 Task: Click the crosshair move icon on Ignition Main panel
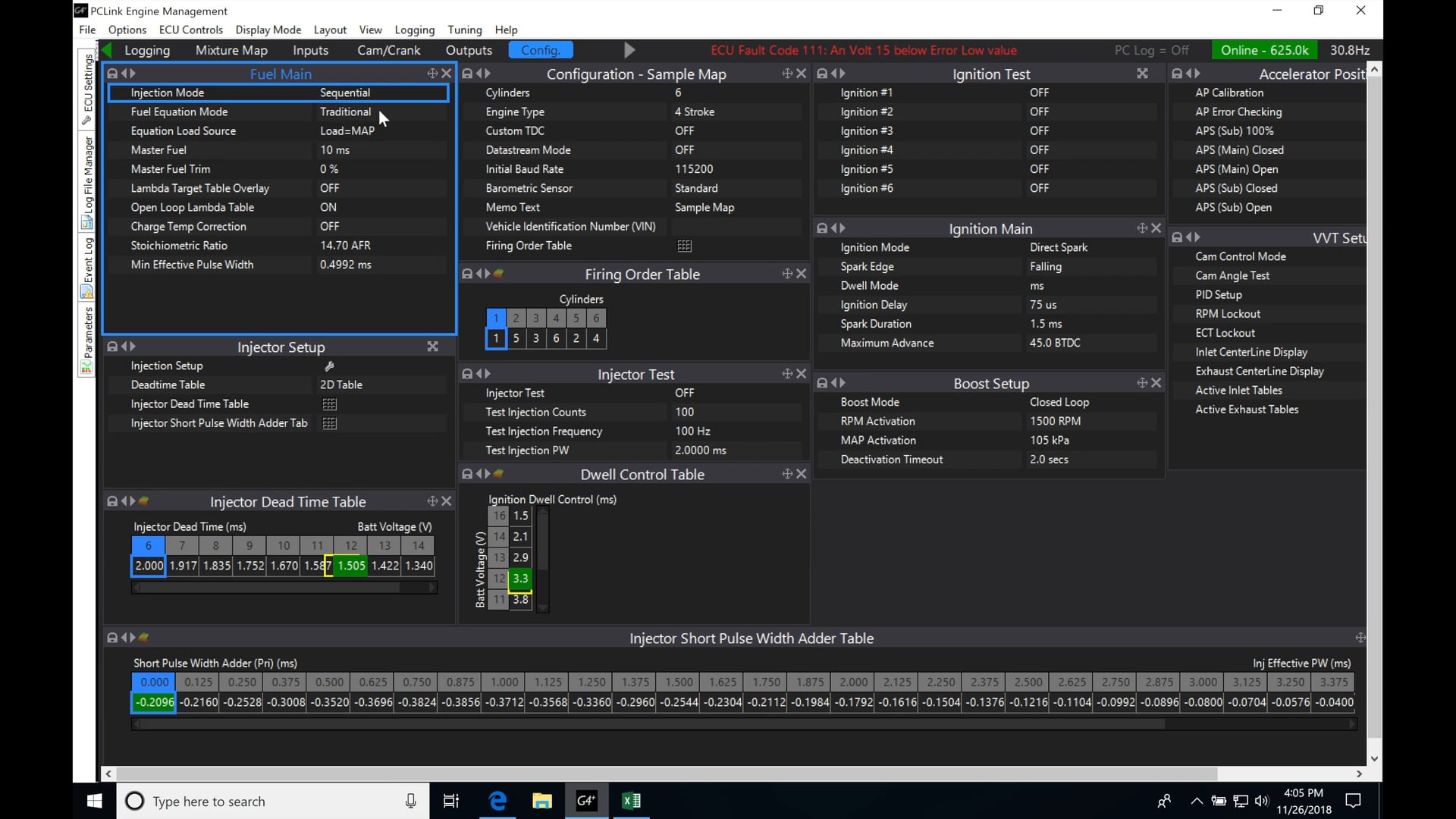[x=1141, y=227]
